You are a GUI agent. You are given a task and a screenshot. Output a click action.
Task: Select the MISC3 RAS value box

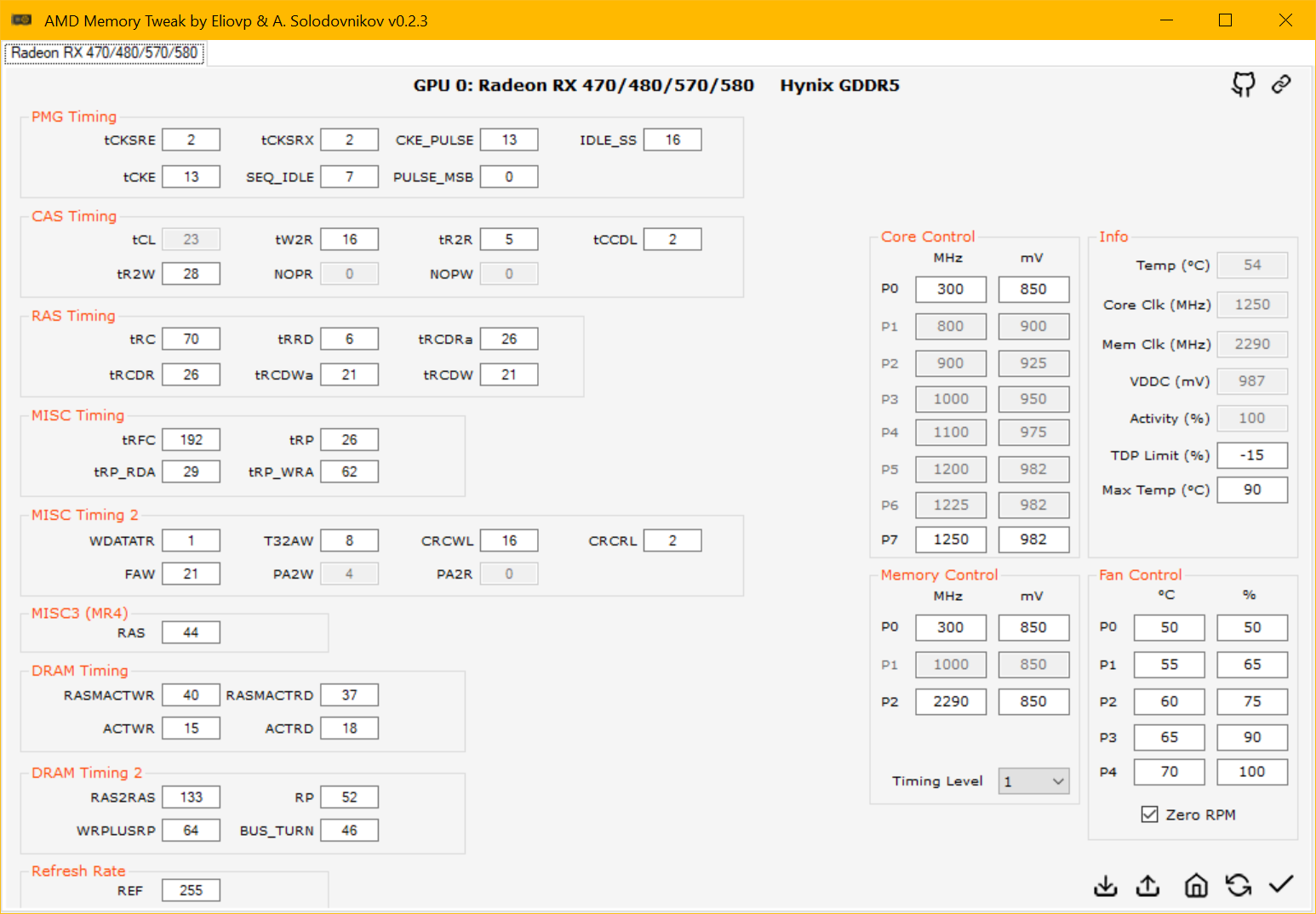(x=192, y=632)
